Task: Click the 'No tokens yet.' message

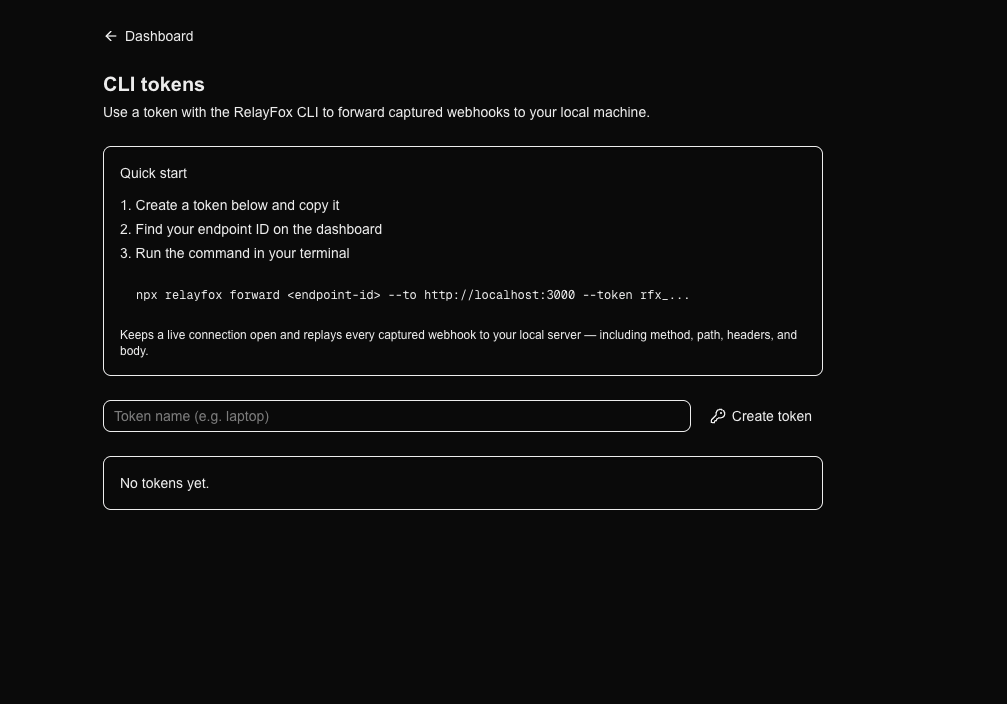Action: [x=164, y=483]
